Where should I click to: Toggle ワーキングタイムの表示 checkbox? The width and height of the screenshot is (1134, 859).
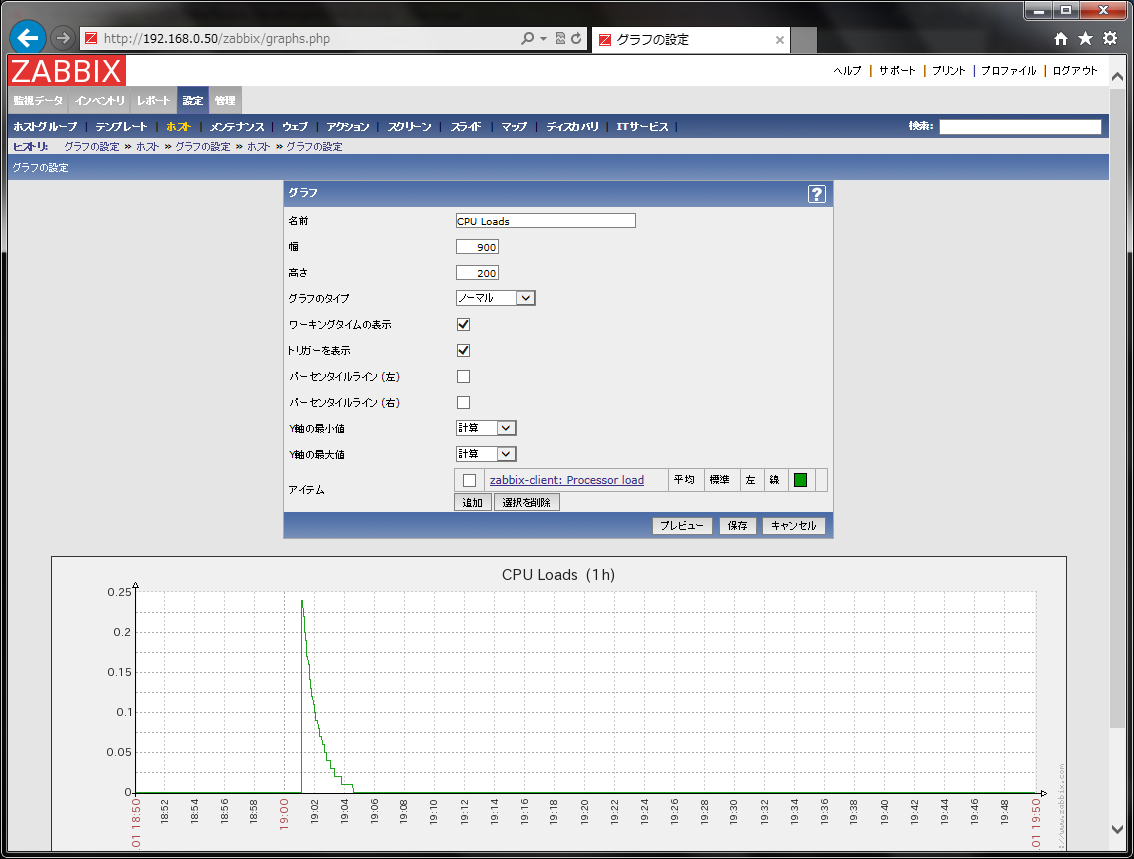464,325
